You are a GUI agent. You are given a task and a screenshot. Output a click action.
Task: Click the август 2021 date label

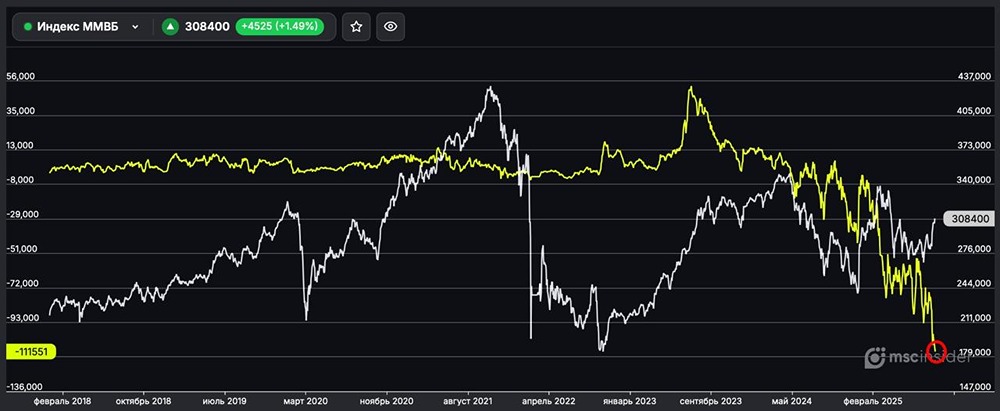click(467, 401)
